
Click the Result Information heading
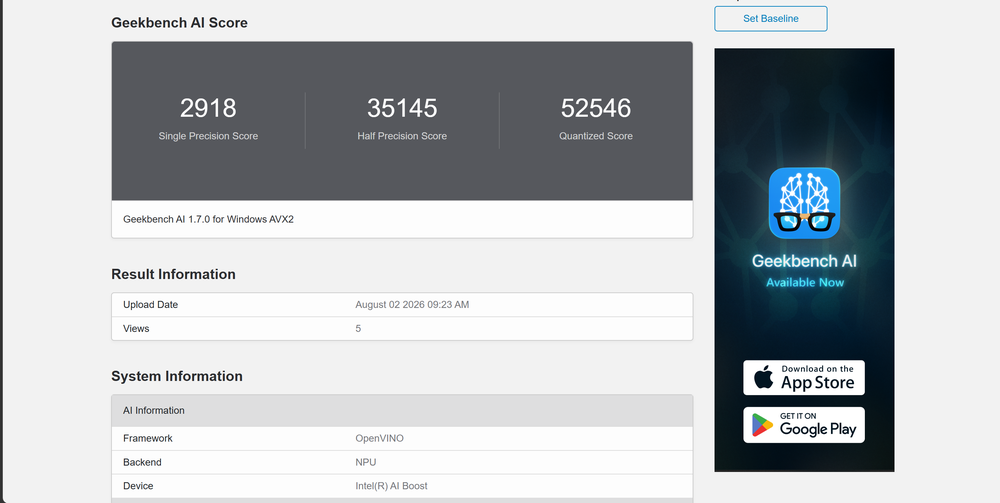[x=173, y=274]
